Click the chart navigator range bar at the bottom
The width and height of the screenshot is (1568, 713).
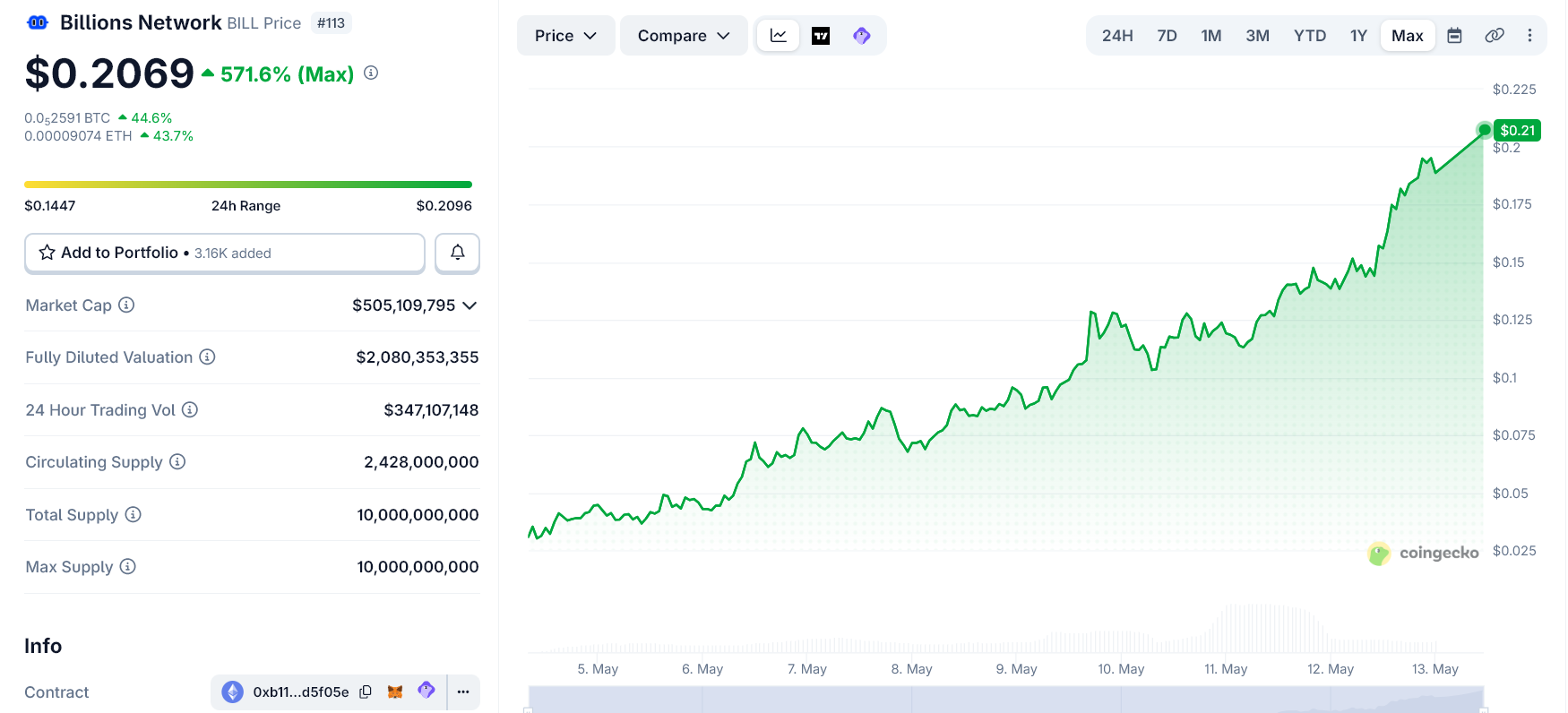point(1006,700)
